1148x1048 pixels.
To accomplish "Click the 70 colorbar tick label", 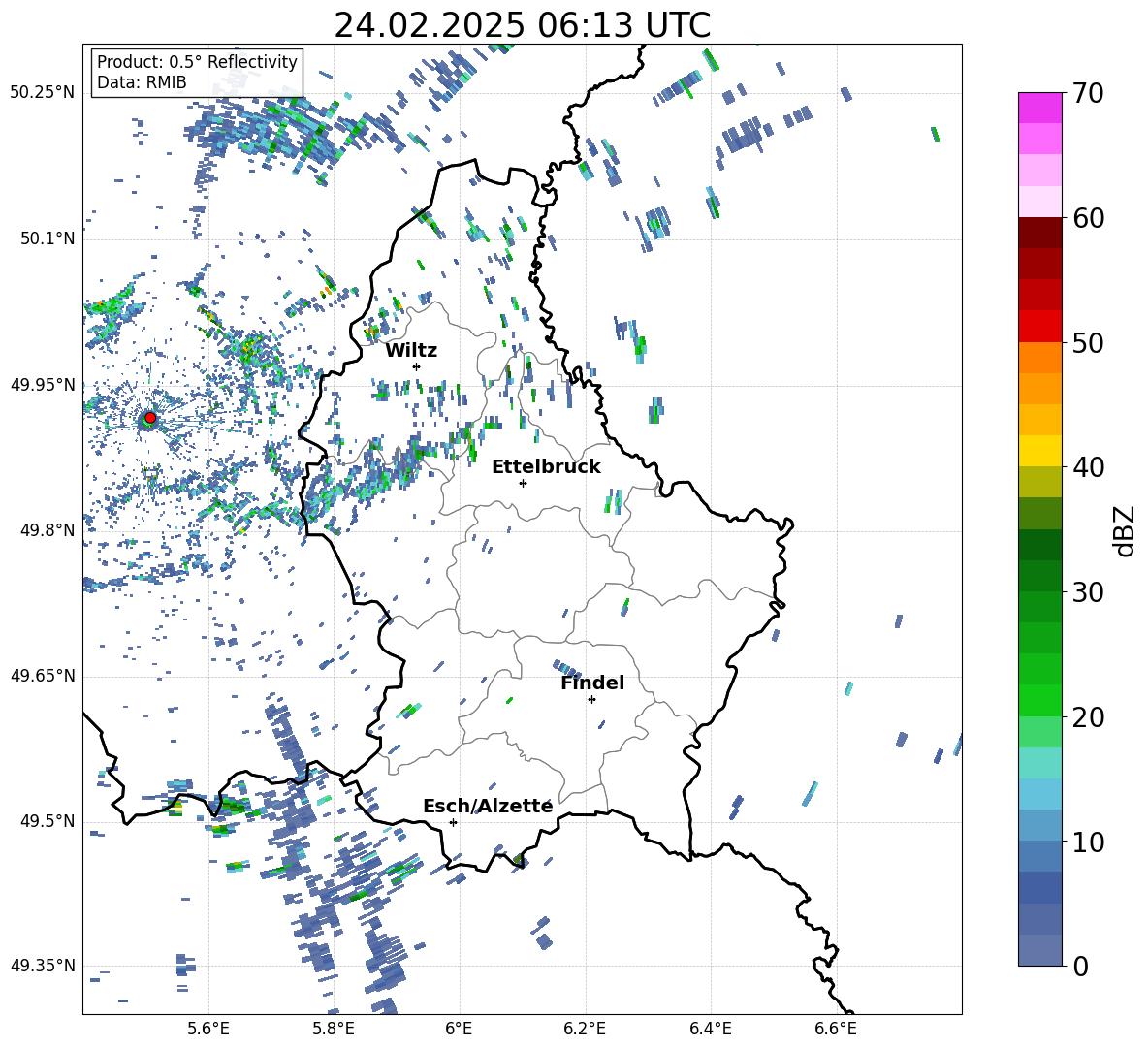I will pos(1088,93).
